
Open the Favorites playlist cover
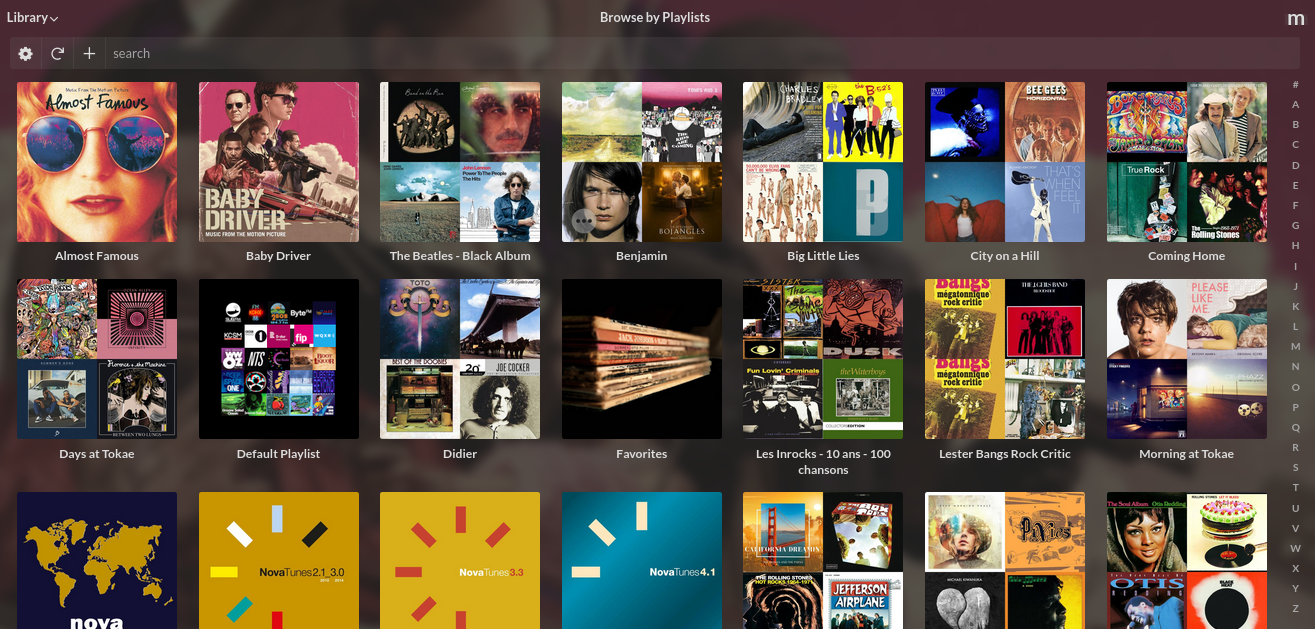(642, 359)
